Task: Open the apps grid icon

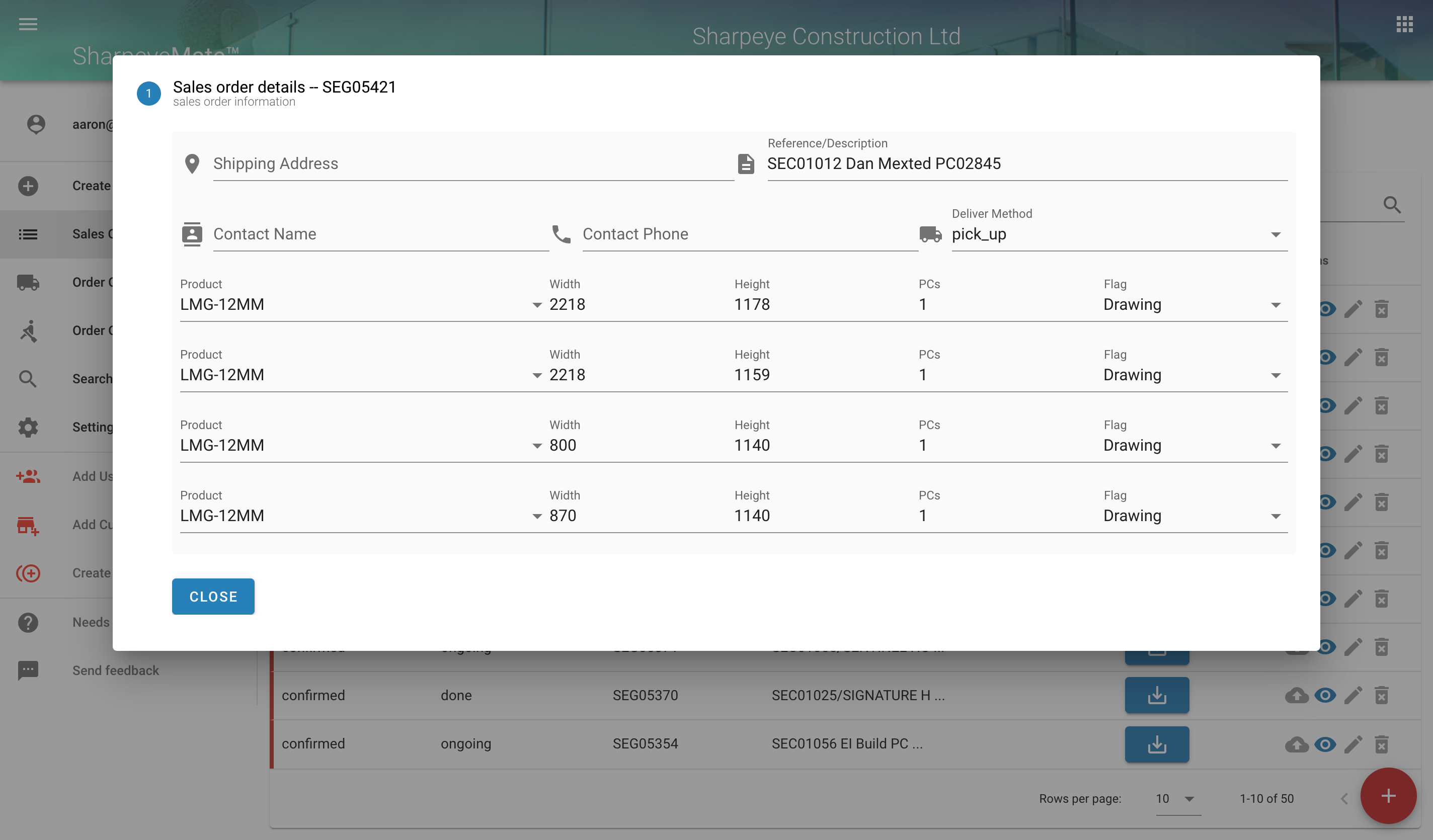Action: (x=1404, y=24)
